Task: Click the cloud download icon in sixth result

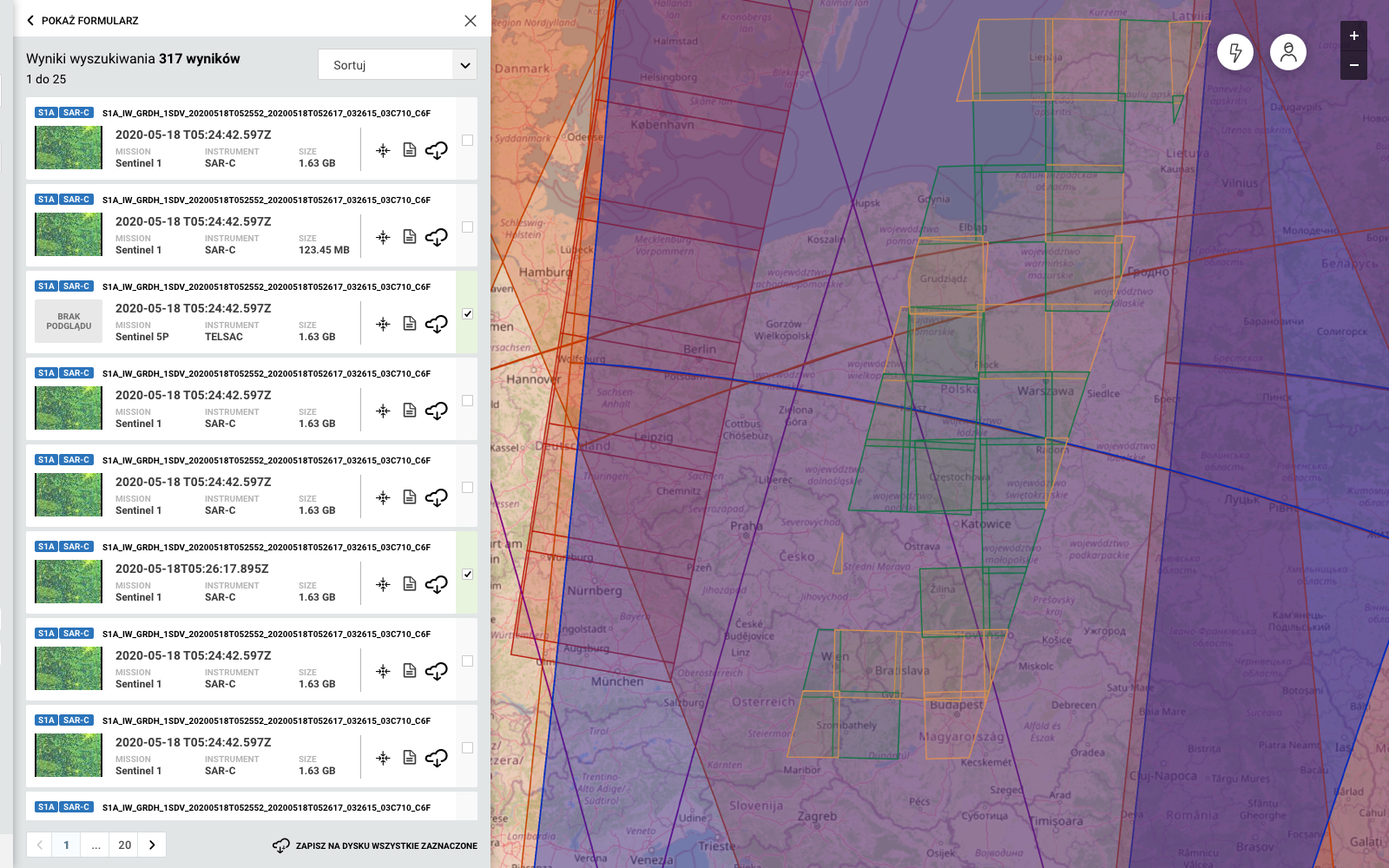Action: pos(437,584)
